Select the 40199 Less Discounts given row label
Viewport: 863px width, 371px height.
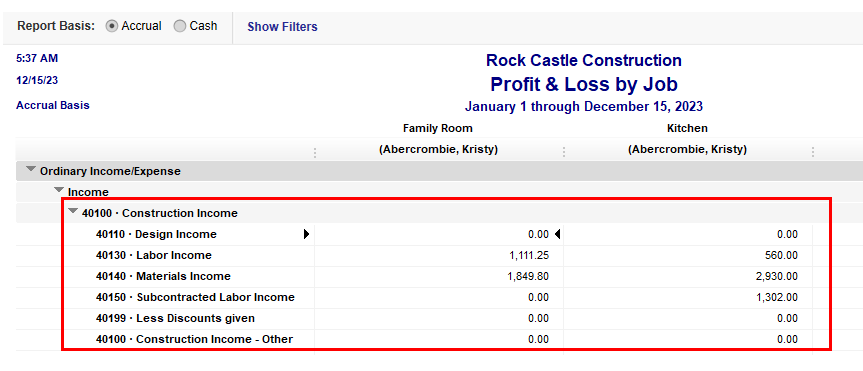tap(175, 318)
